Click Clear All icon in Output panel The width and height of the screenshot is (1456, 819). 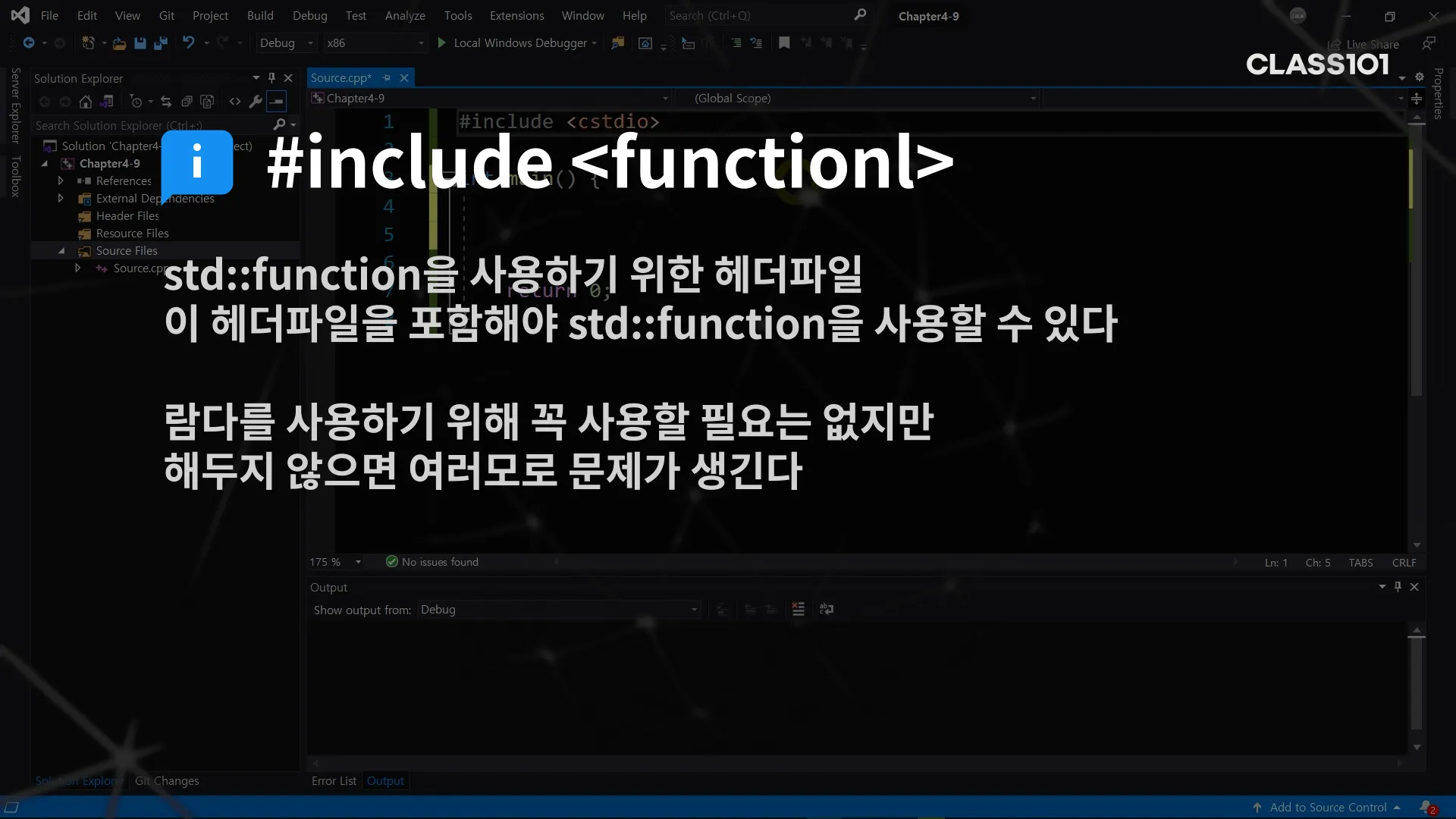pos(798,609)
